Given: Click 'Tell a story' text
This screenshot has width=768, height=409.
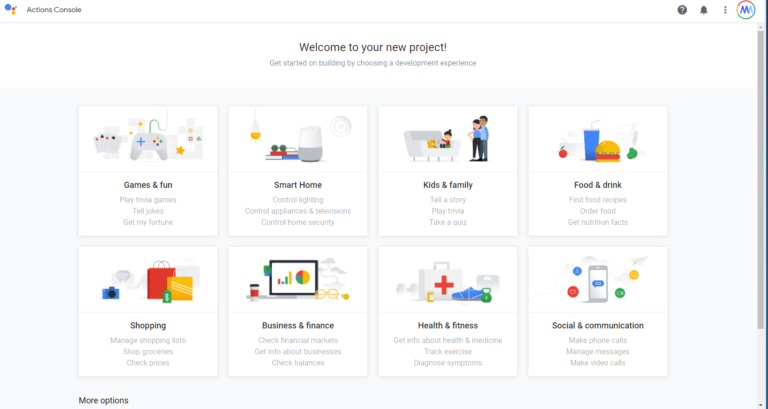Looking at the screenshot, I should [448, 200].
